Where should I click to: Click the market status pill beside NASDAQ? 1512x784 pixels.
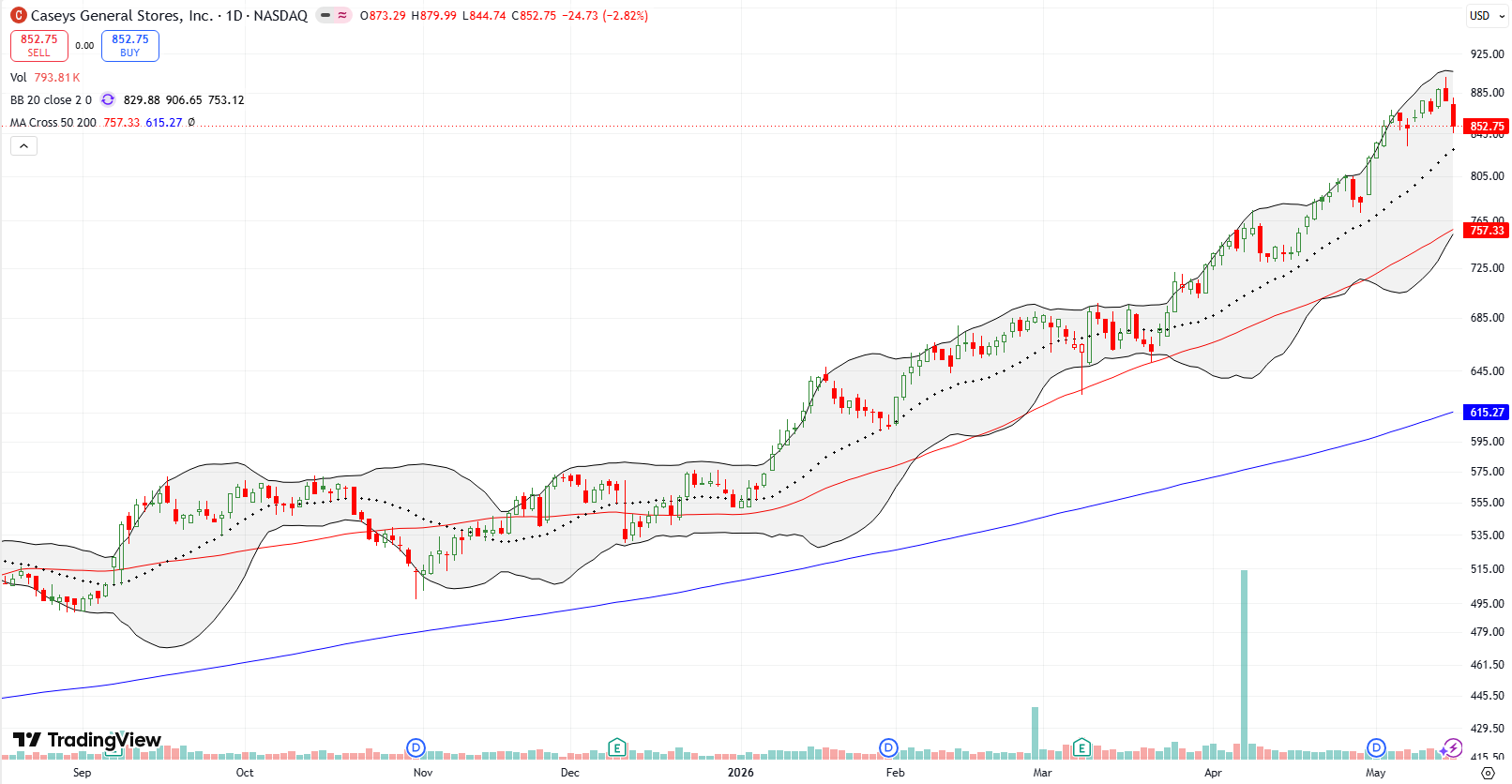point(333,16)
